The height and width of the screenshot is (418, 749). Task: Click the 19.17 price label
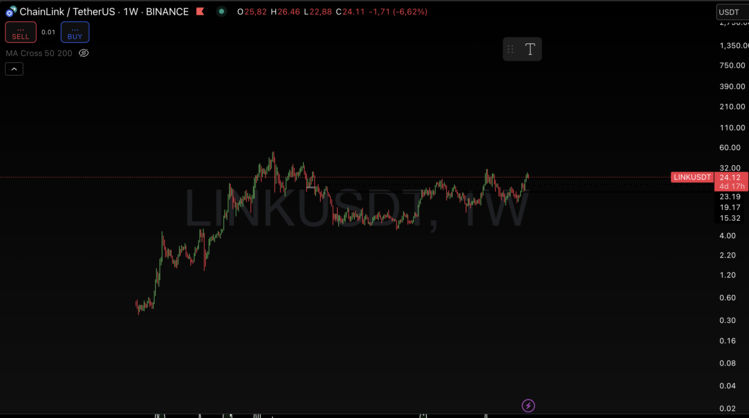click(x=729, y=207)
